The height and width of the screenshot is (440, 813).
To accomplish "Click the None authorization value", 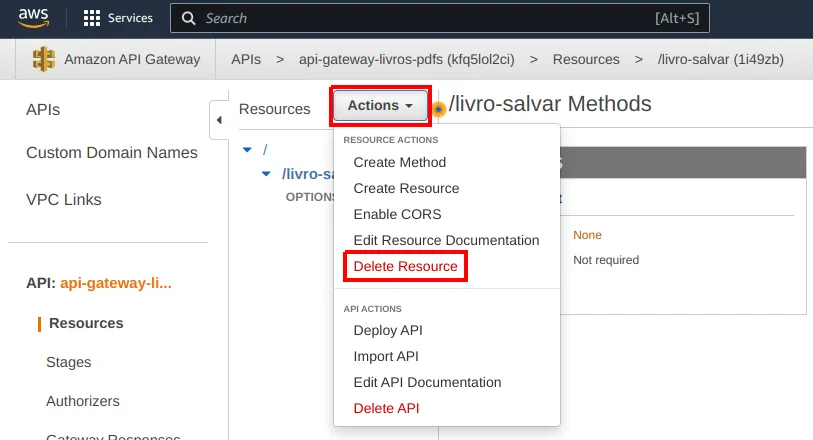I will pyautogui.click(x=587, y=235).
